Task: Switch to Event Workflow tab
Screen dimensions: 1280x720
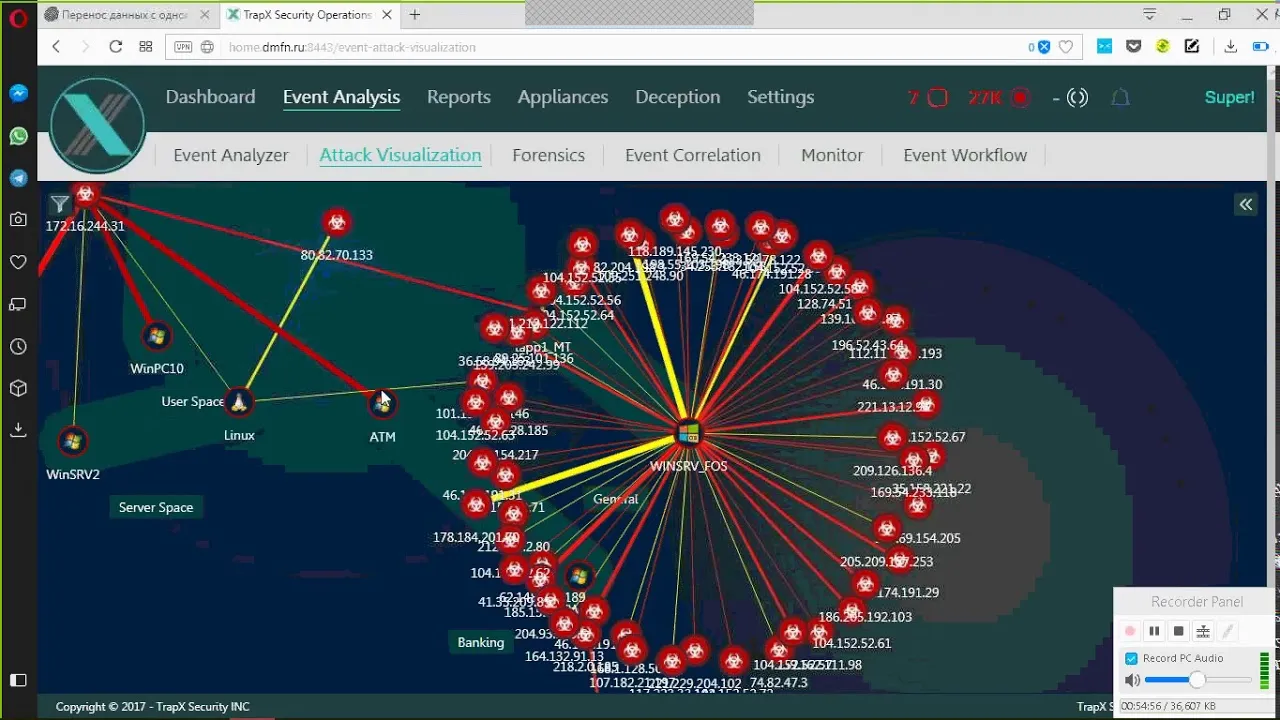Action: click(x=965, y=155)
